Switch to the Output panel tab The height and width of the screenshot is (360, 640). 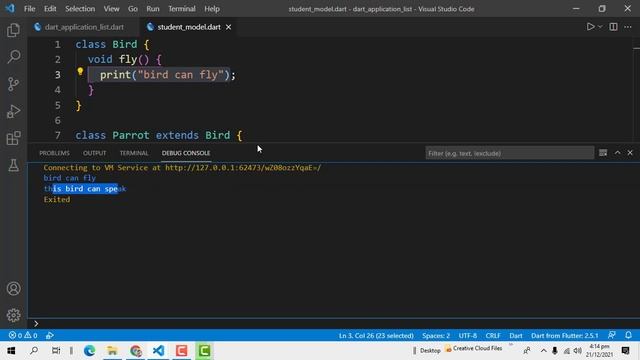tap(94, 153)
